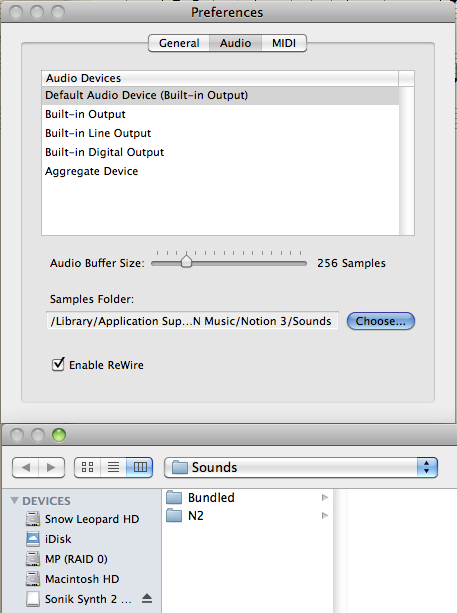This screenshot has height=613, width=457.
Task: Toggle the Enable ReWire checkbox
Action: [58, 364]
